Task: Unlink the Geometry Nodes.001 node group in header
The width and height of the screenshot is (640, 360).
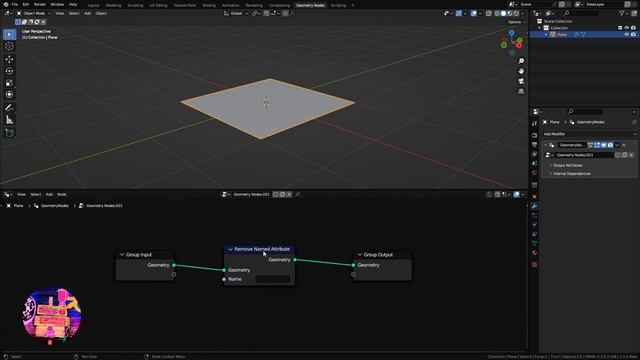Action: (x=289, y=194)
